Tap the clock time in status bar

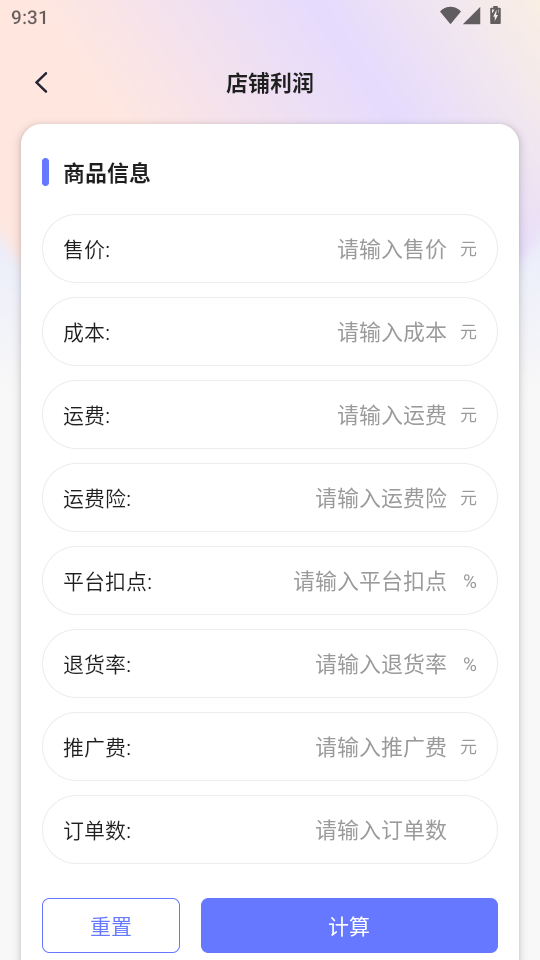(29, 17)
